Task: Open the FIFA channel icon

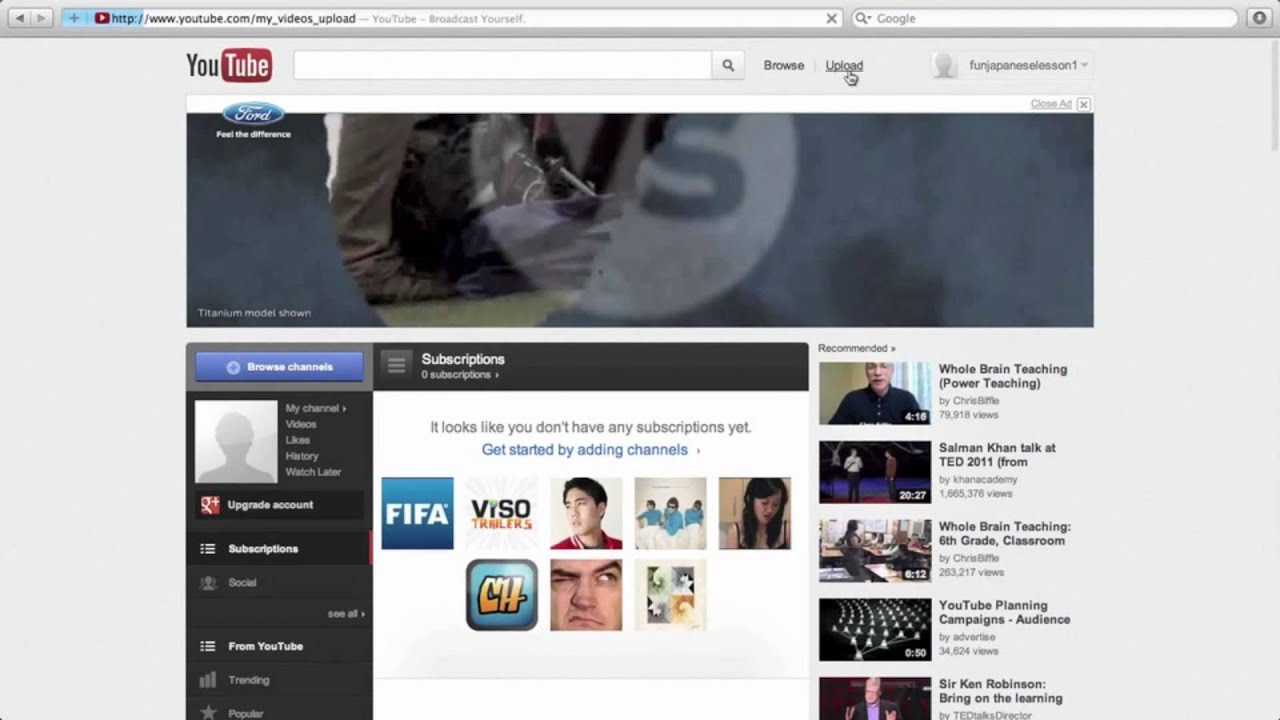Action: 417,513
